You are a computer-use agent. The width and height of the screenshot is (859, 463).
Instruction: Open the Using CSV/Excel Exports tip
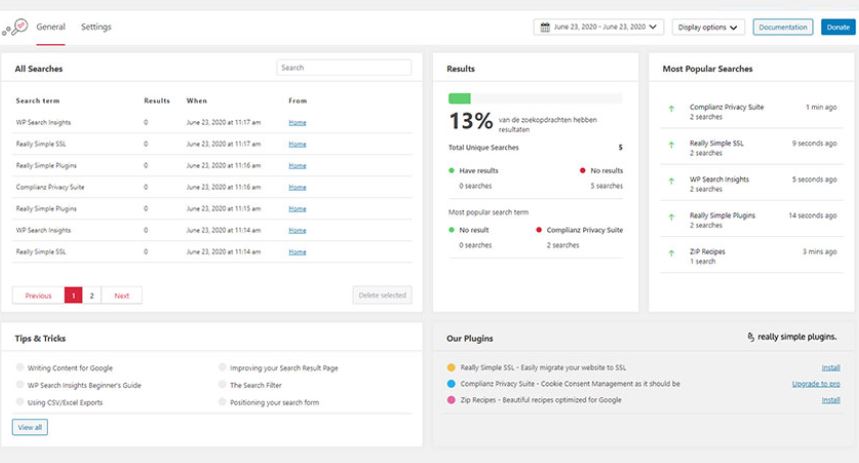(65, 402)
